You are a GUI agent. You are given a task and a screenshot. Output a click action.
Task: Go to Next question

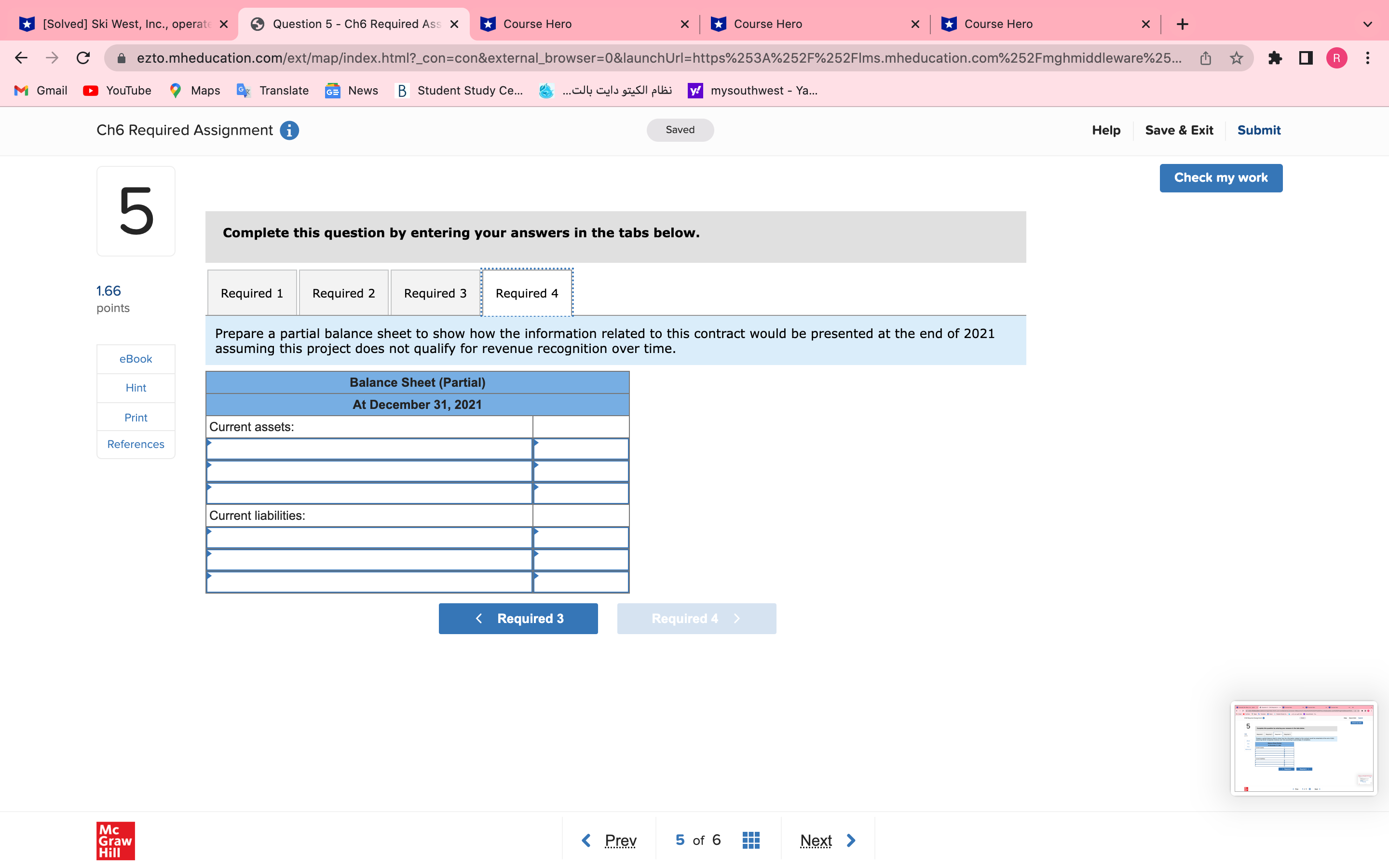coord(827,841)
